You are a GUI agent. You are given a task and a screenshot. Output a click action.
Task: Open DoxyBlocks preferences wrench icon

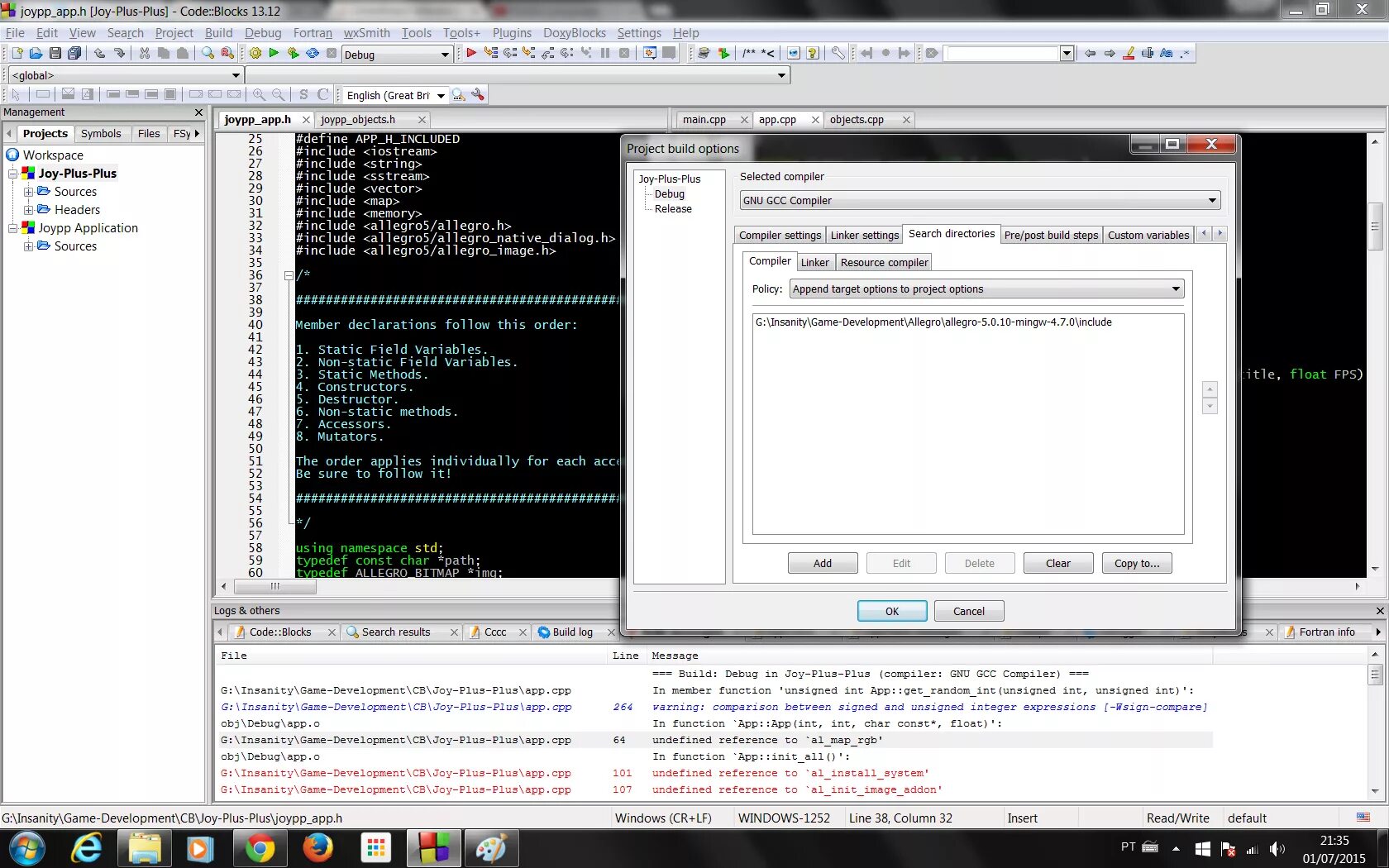tap(838, 54)
